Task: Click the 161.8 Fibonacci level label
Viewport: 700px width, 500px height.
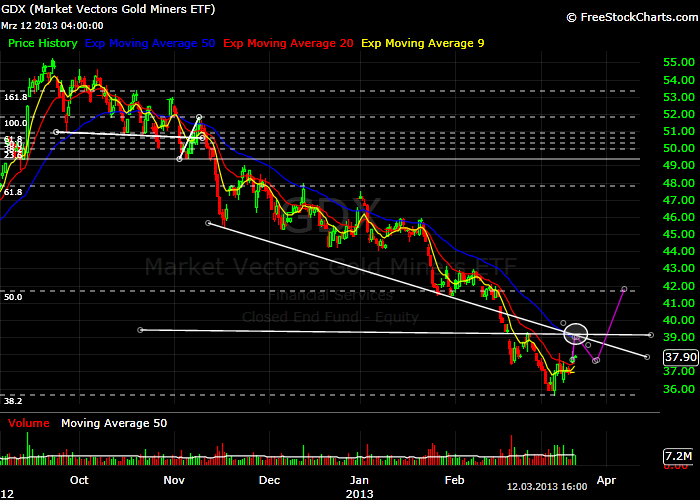Action: tap(16, 97)
